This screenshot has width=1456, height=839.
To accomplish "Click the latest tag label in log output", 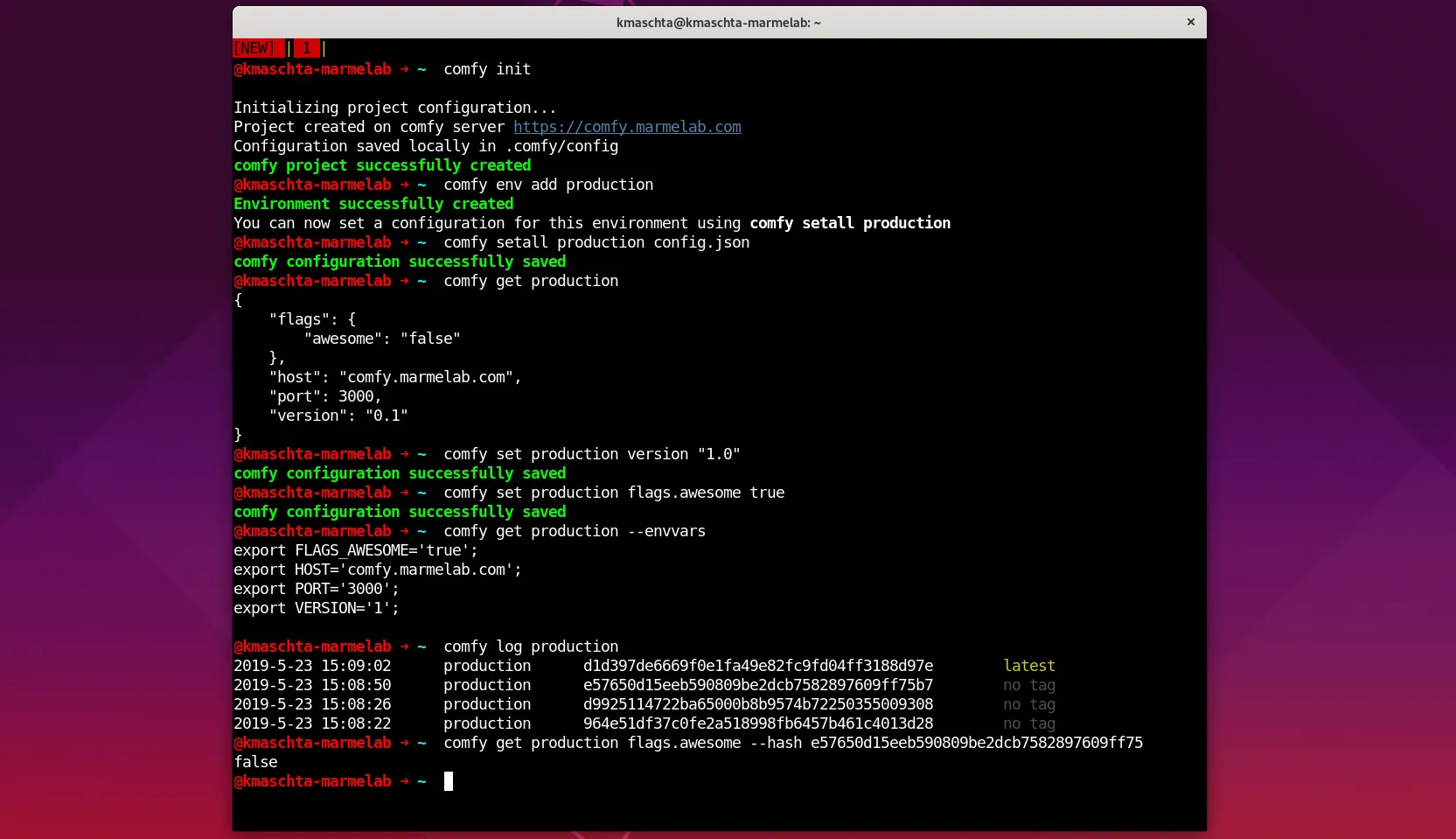I will pos(1028,666).
